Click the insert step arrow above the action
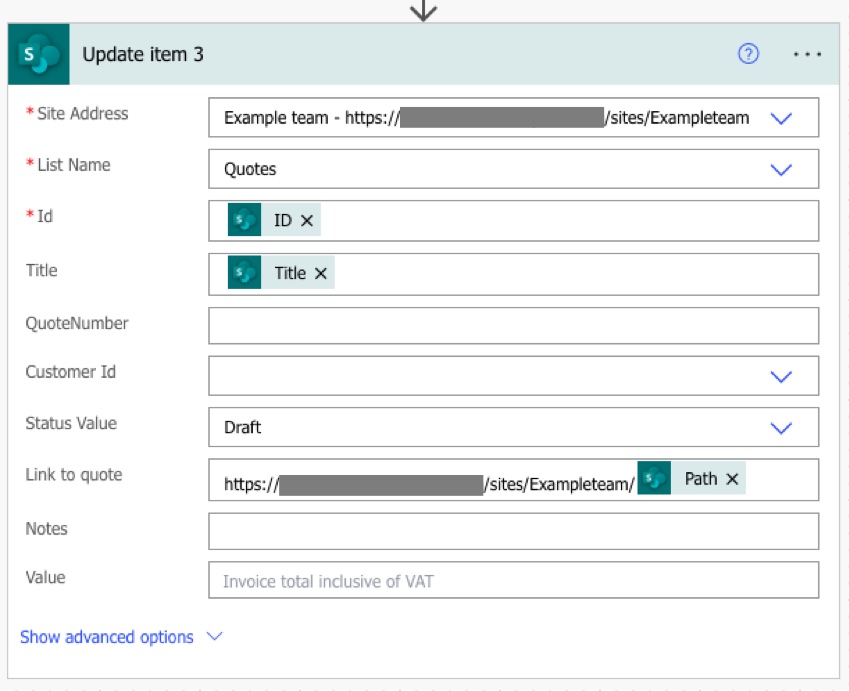This screenshot has height=691, width=849. (425, 10)
